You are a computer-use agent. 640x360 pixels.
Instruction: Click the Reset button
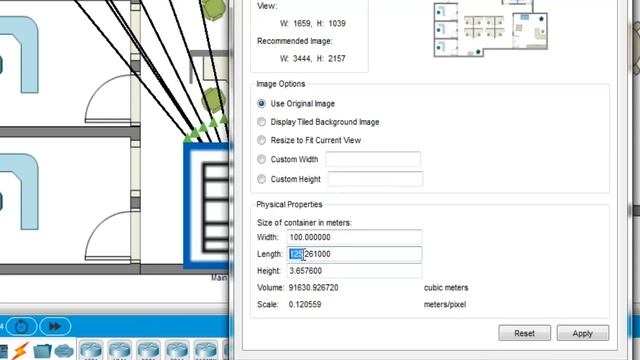coord(524,333)
